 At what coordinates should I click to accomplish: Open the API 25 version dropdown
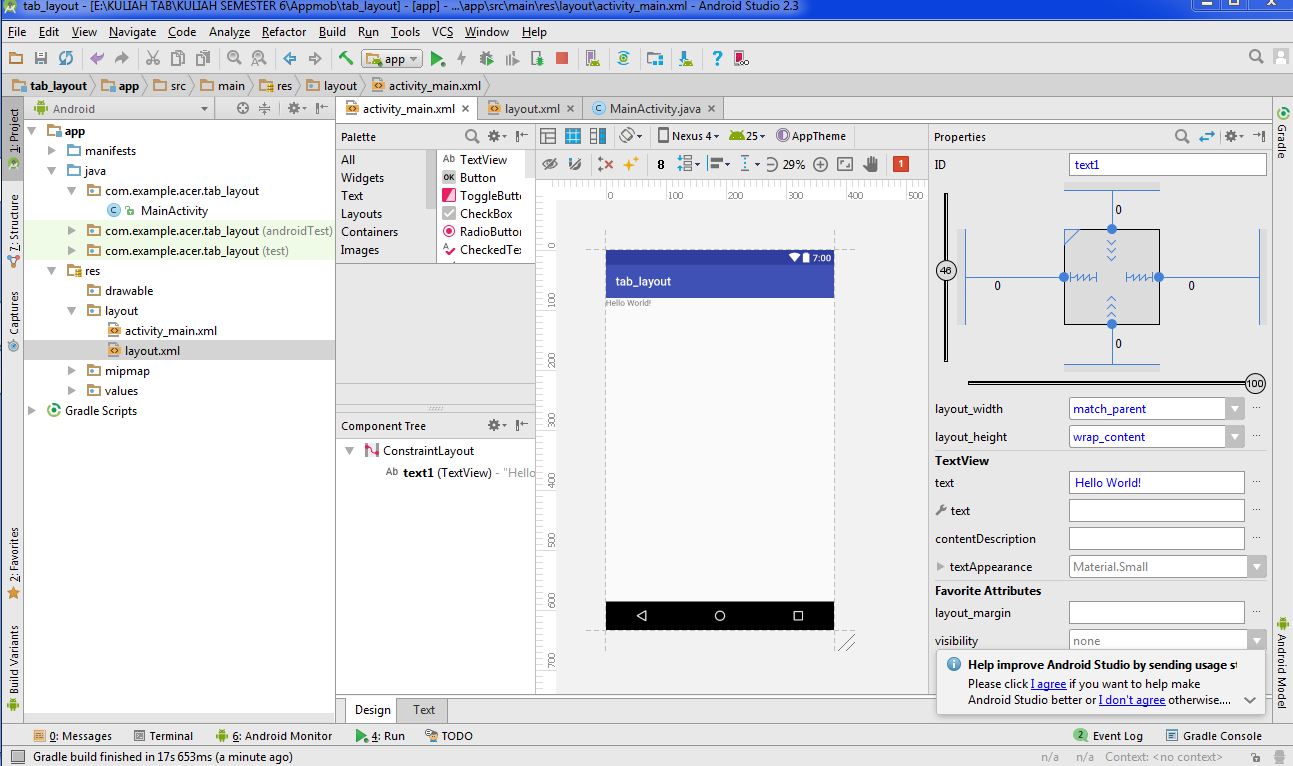[747, 136]
